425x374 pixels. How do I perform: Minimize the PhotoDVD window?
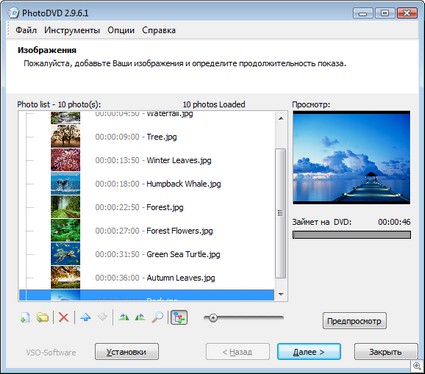pyautogui.click(x=363, y=13)
